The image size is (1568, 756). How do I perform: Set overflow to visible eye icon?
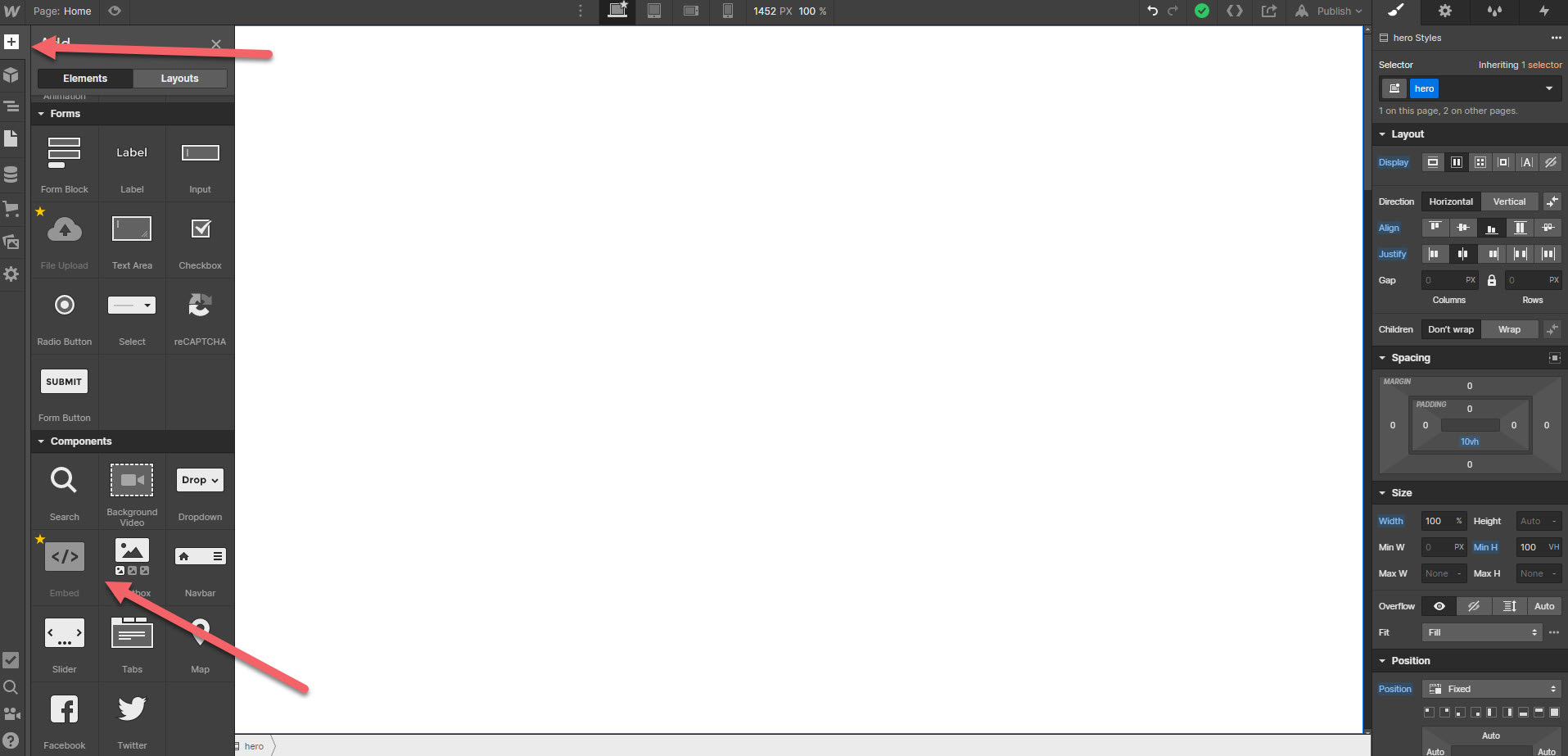(x=1439, y=606)
